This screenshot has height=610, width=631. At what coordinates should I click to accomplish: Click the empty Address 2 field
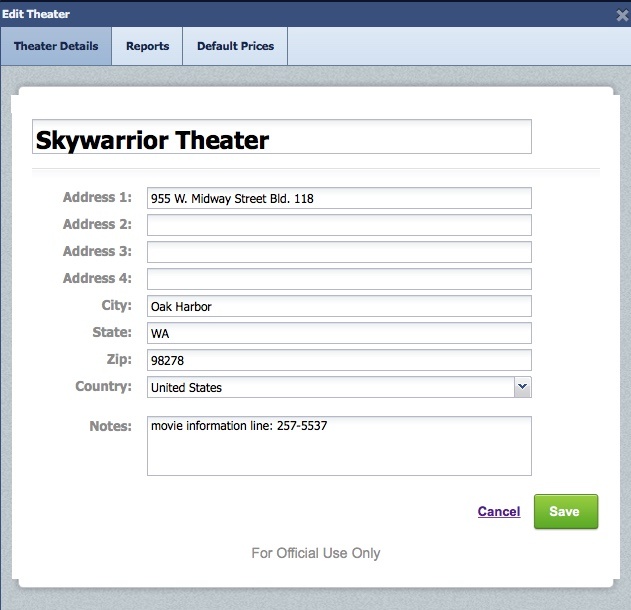click(339, 225)
